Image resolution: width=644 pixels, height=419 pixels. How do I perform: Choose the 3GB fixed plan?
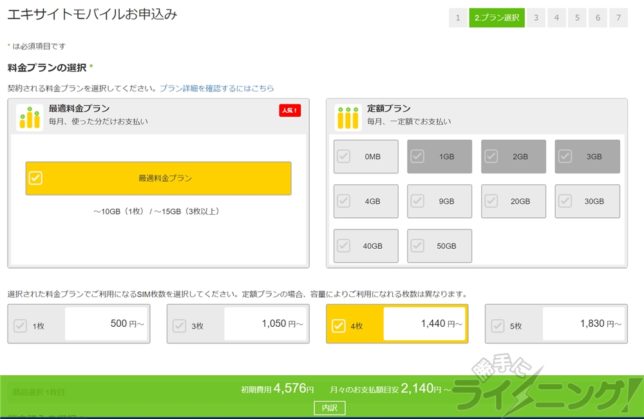[x=587, y=157]
